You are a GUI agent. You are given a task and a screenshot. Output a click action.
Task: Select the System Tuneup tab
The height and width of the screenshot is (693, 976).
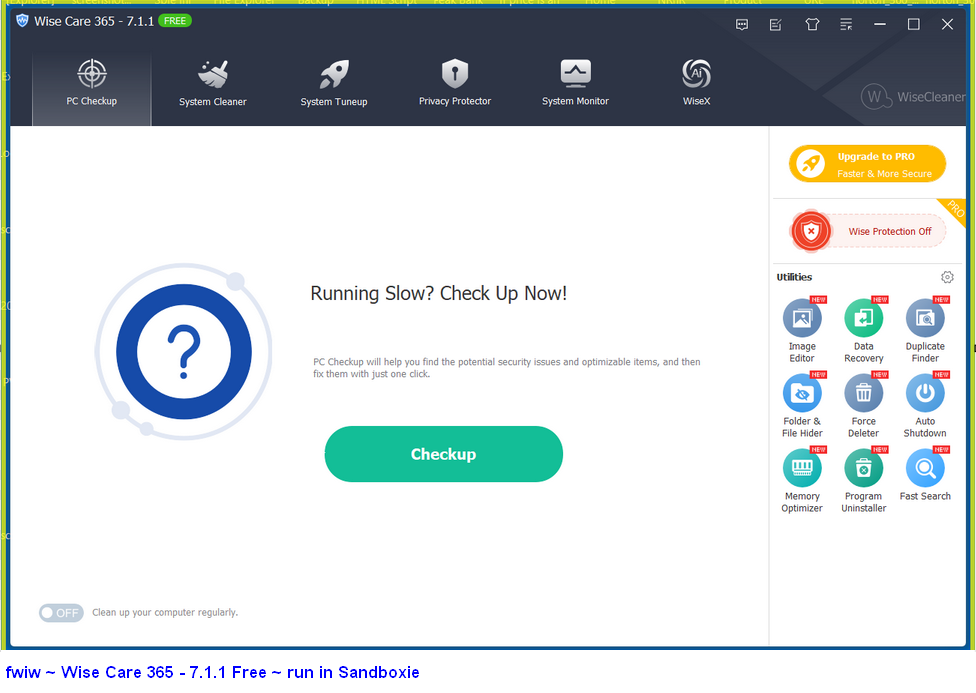pyautogui.click(x=334, y=83)
